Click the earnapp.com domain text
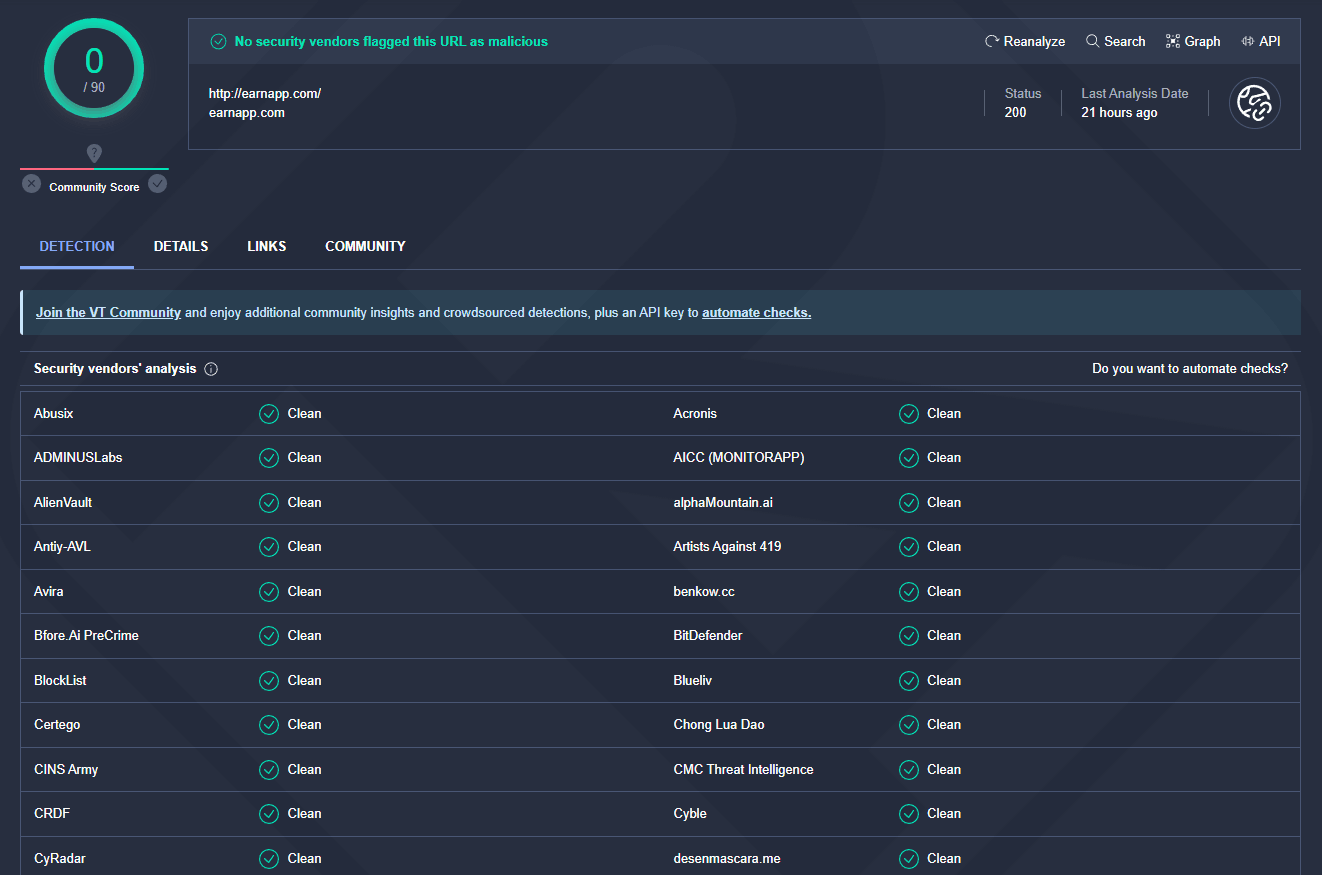1322x875 pixels. [247, 113]
